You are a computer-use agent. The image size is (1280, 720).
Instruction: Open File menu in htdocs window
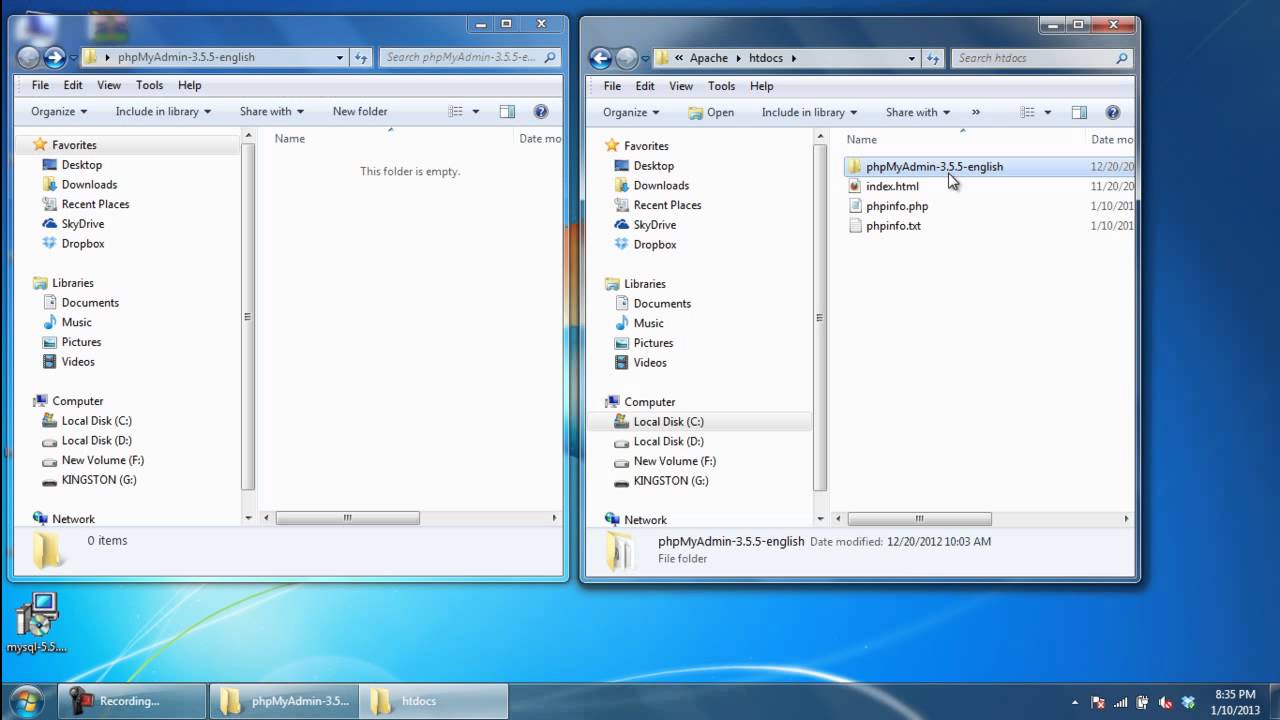coord(612,86)
